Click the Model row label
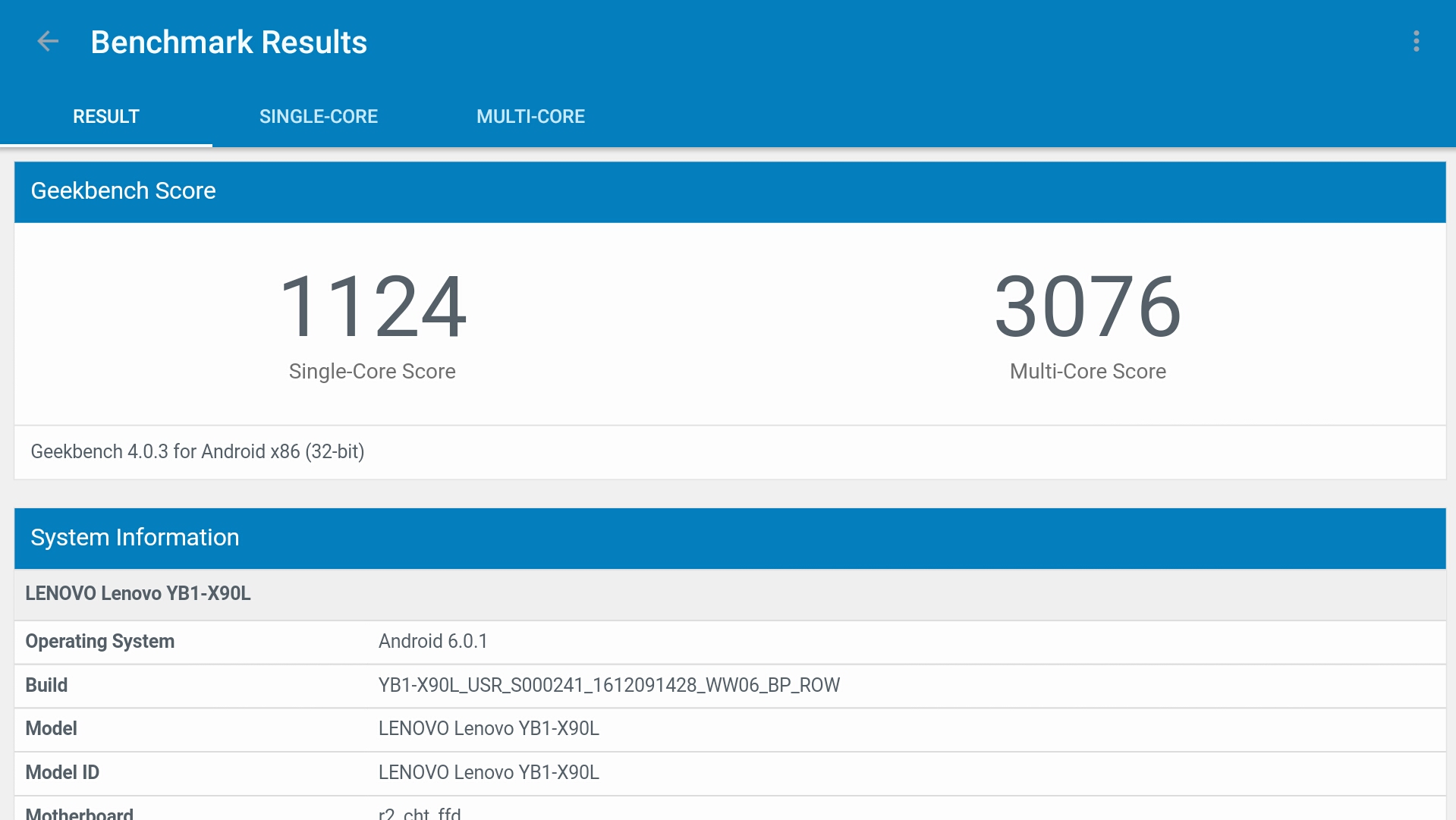 (51, 729)
